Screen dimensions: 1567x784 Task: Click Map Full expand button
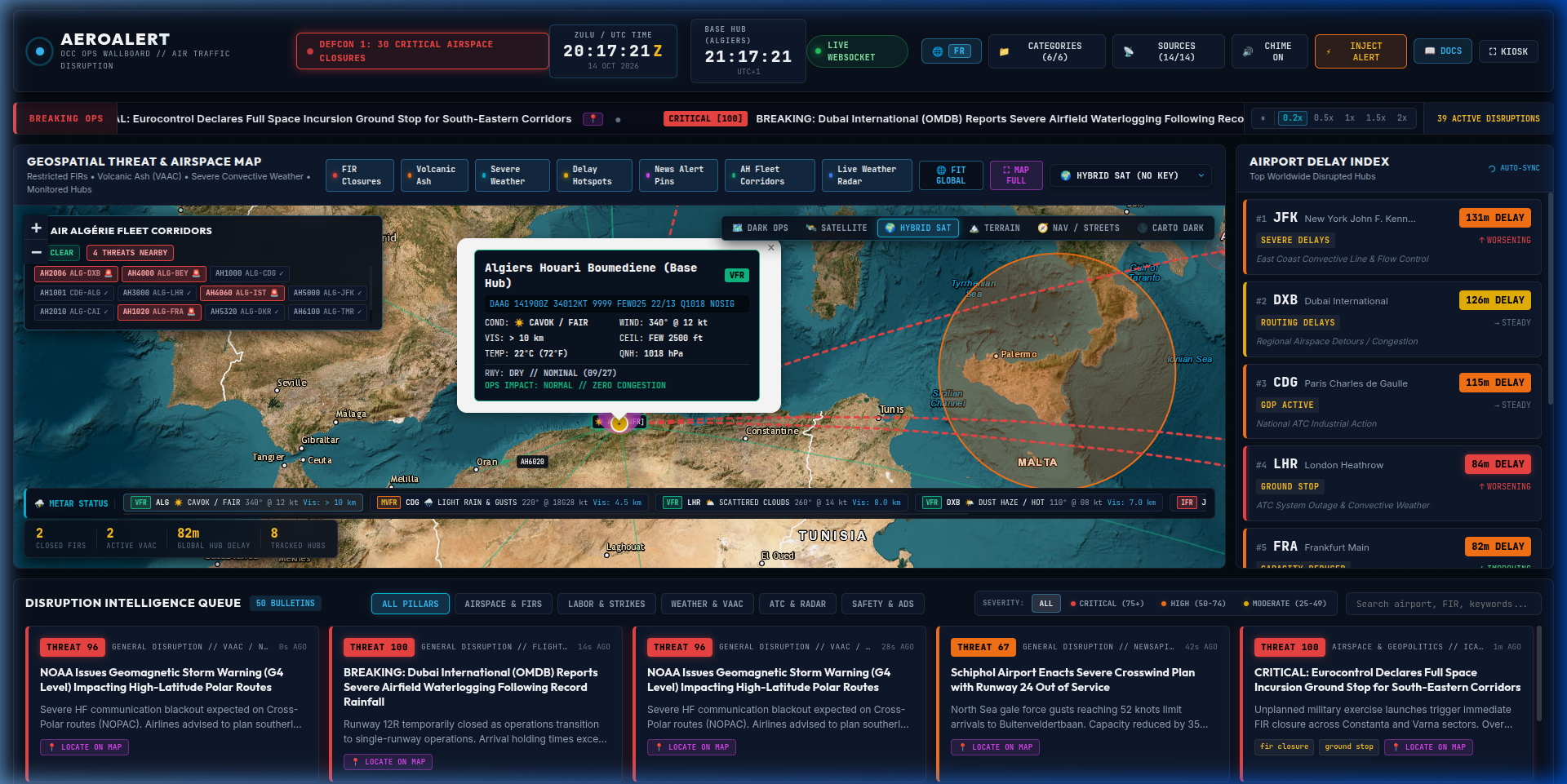[1016, 175]
